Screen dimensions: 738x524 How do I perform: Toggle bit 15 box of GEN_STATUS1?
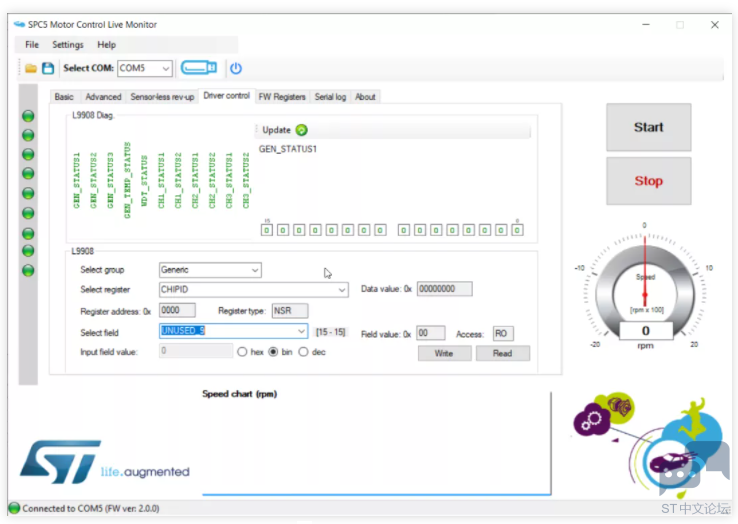click(x=267, y=230)
